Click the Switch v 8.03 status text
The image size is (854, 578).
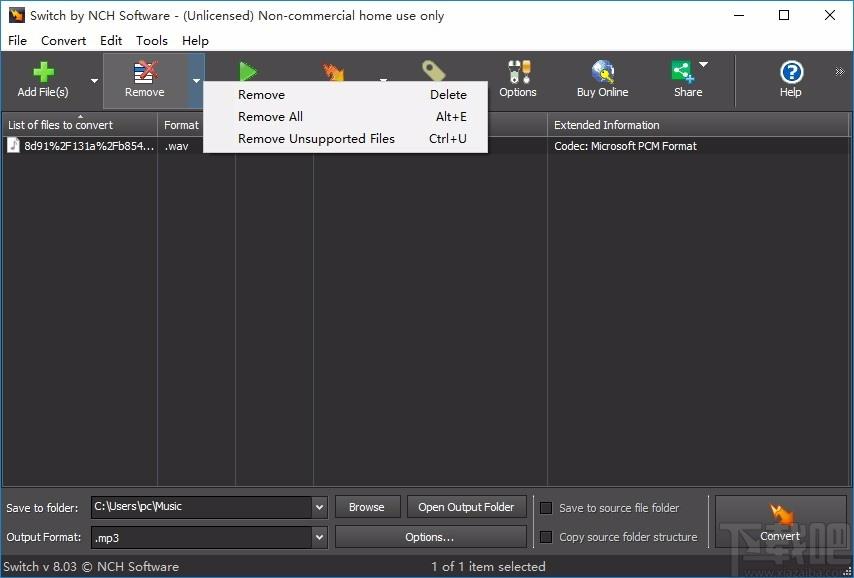pos(91,567)
